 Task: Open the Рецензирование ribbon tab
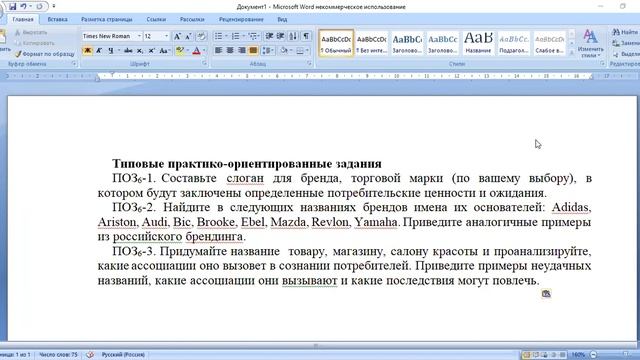point(241,19)
